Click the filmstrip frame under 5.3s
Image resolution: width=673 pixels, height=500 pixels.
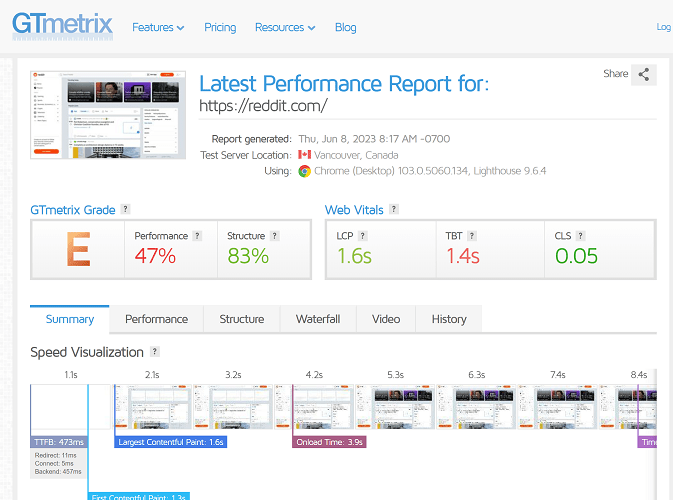395,406
